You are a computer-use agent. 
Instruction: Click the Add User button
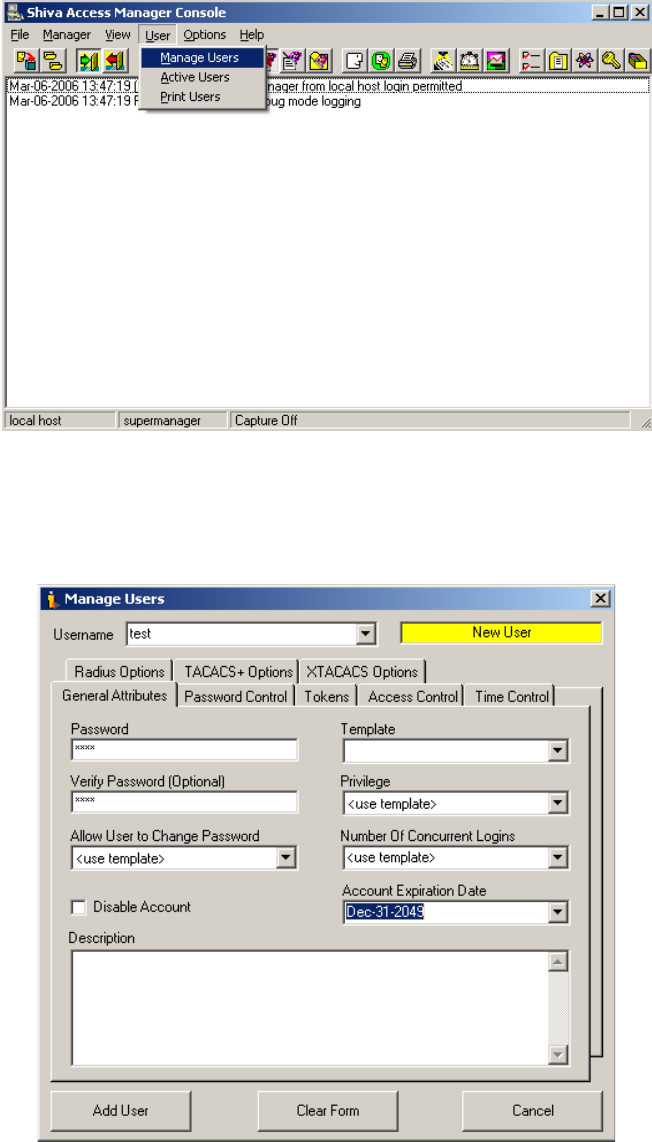click(x=121, y=1111)
